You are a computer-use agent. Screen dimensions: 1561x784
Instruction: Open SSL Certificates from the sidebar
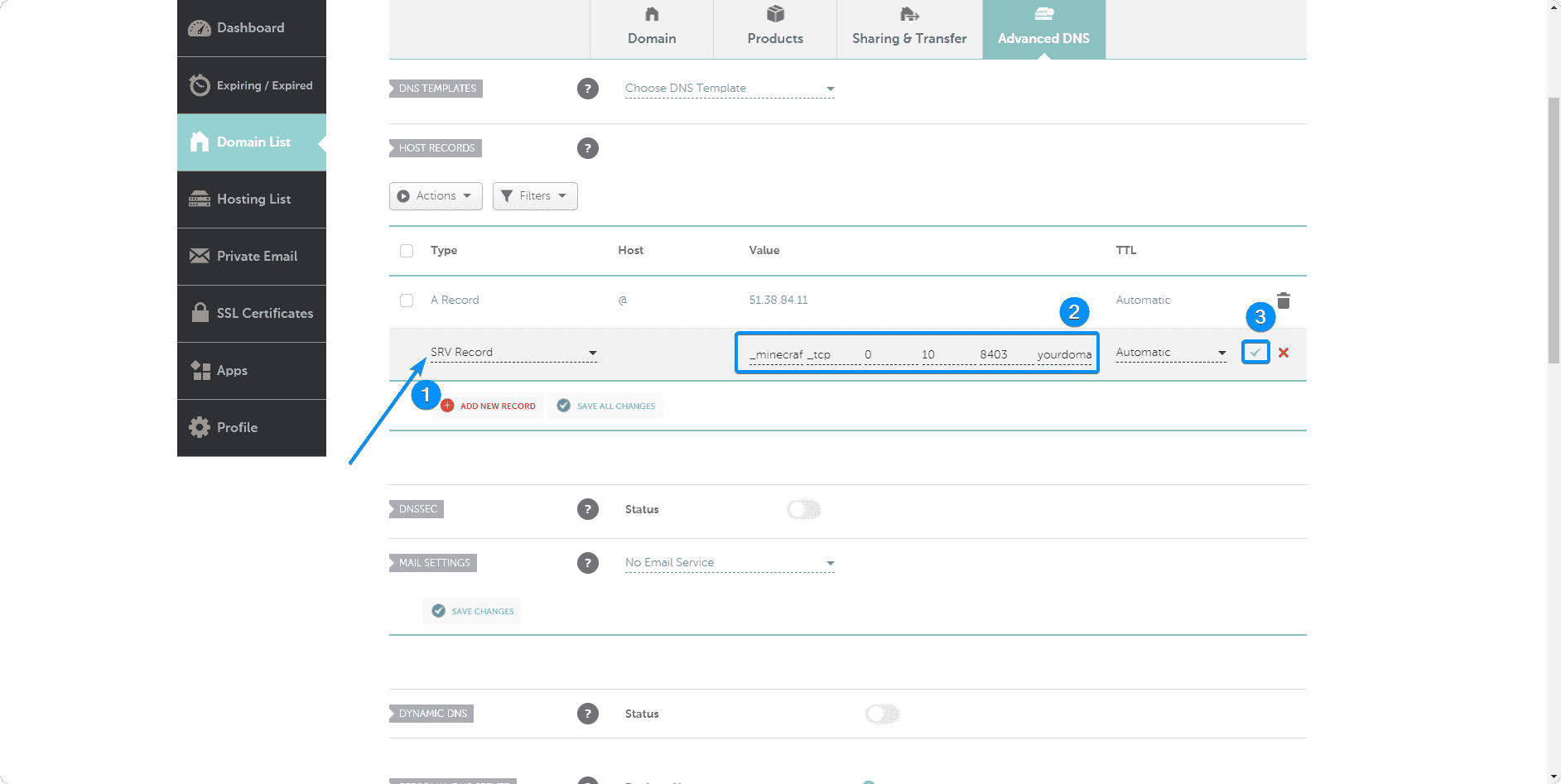tap(252, 314)
